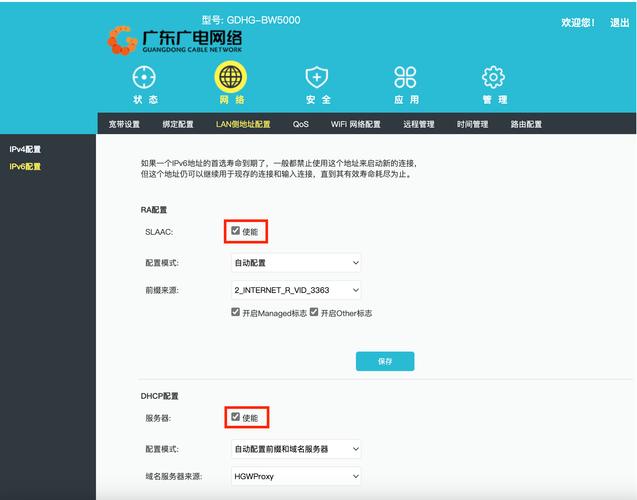Toggle the SLAAC 使能 checkbox
The width and height of the screenshot is (637, 500).
point(235,231)
